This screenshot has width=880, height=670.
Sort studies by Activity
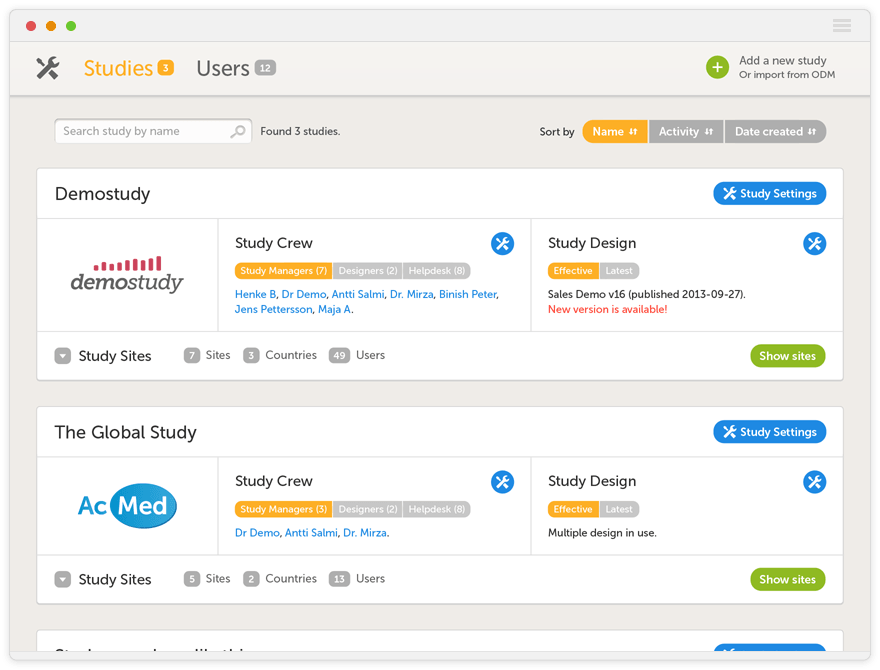(x=685, y=131)
